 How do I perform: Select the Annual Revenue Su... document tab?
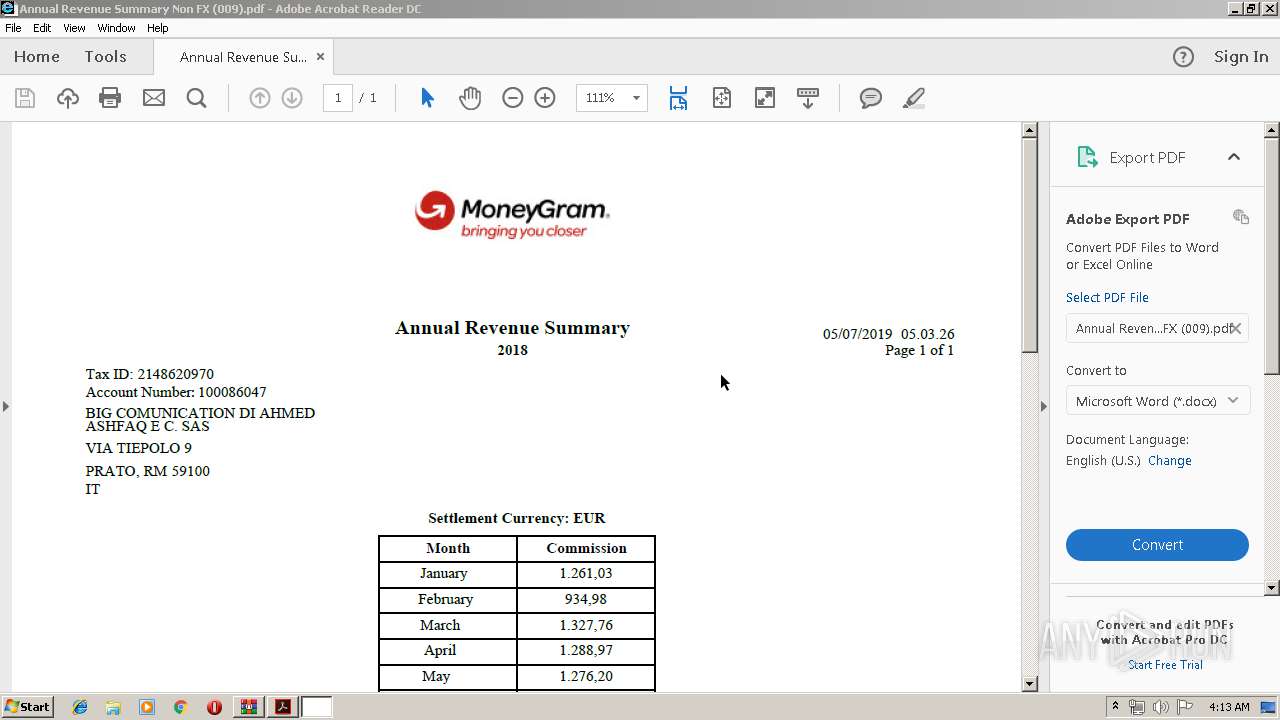point(243,57)
